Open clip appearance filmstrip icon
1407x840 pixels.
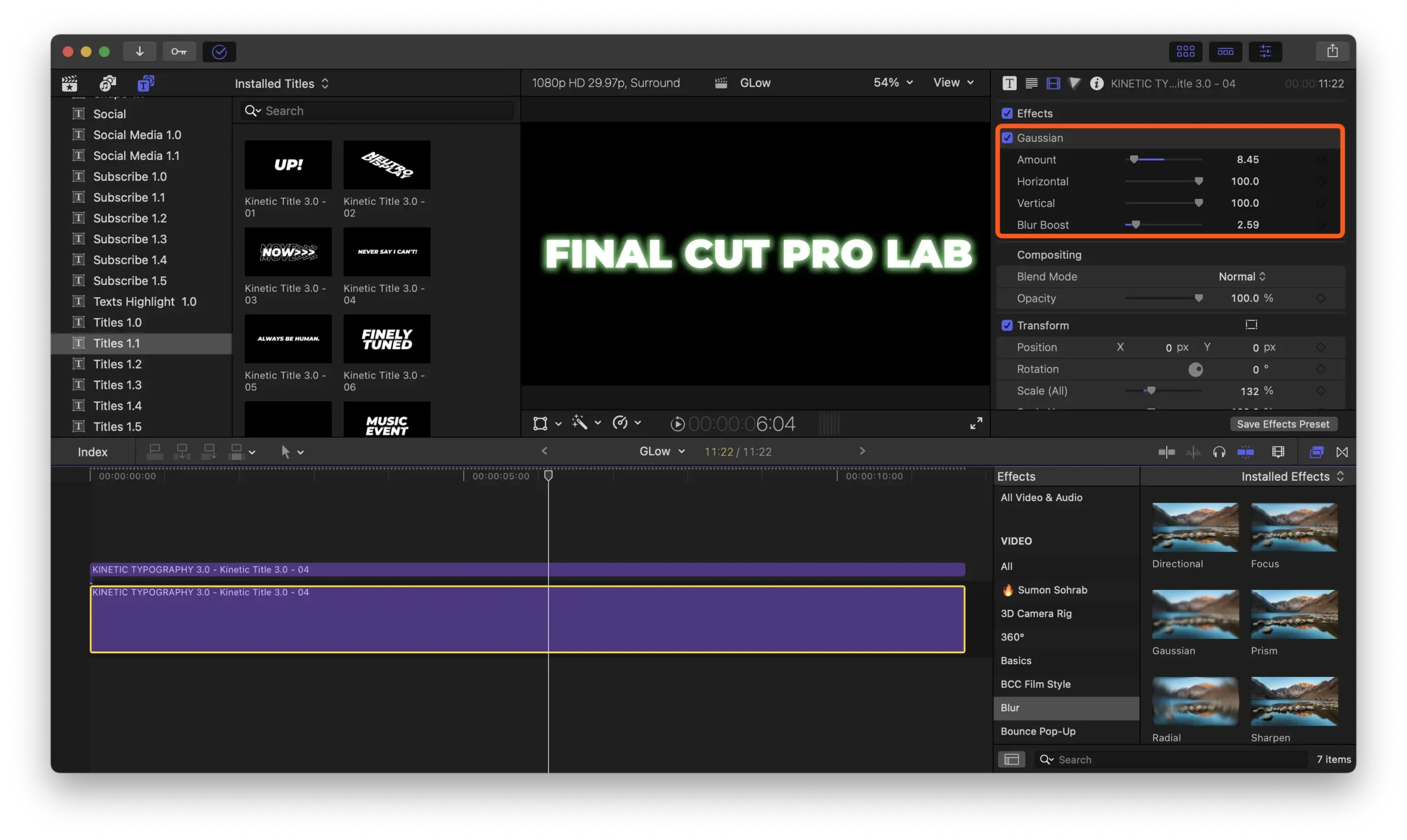point(1278,452)
